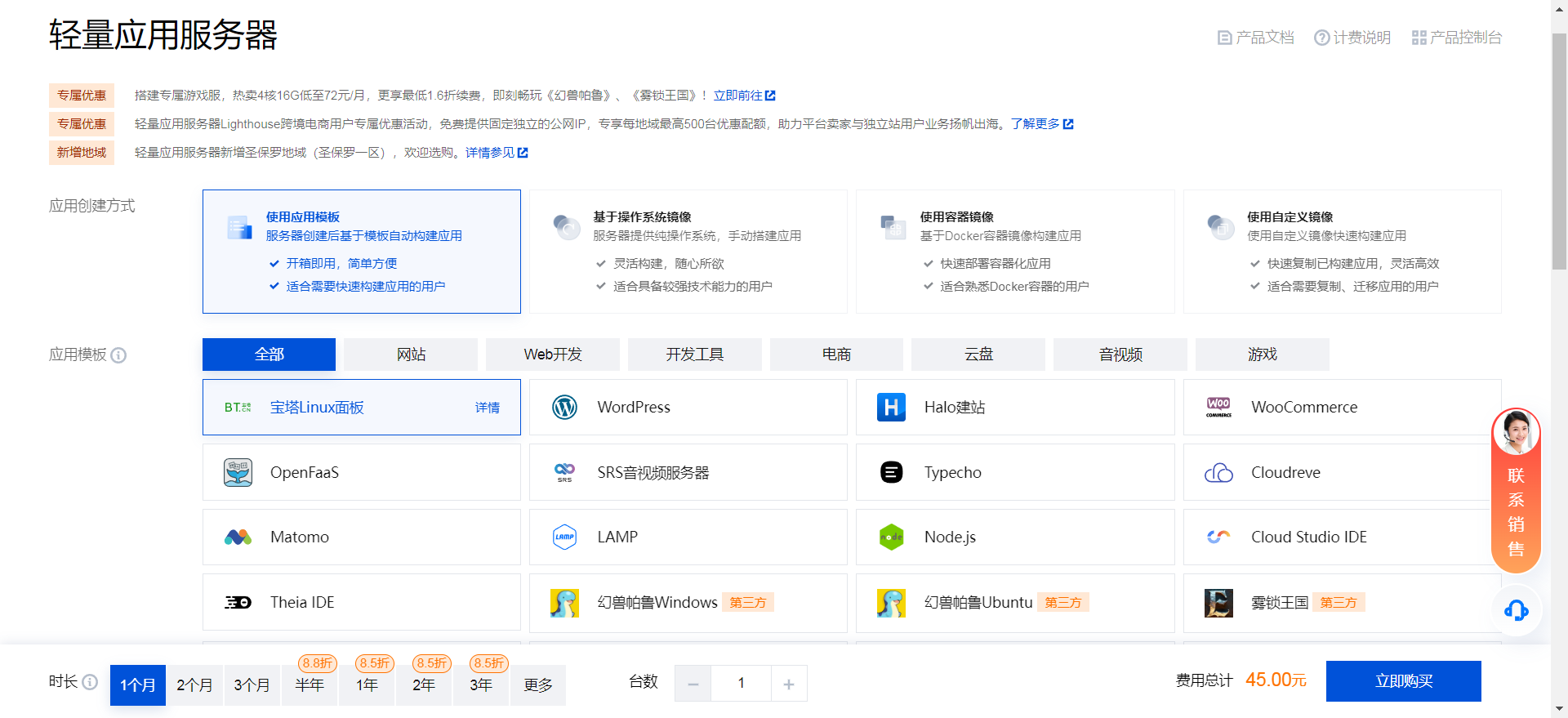The width and height of the screenshot is (1568, 718).
Task: Select the 1个月 duration option
Action: [x=138, y=685]
